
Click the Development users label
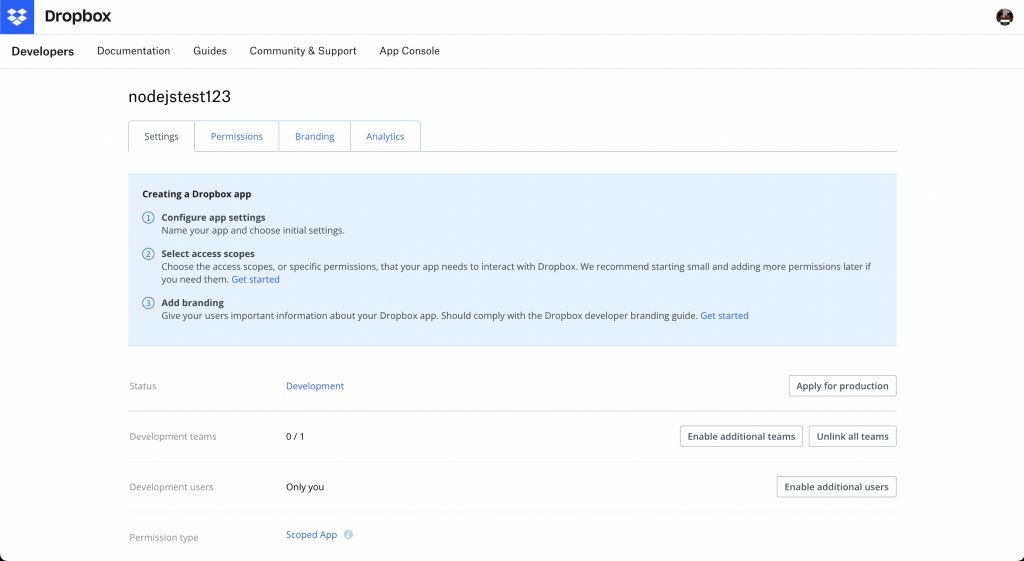click(x=171, y=487)
